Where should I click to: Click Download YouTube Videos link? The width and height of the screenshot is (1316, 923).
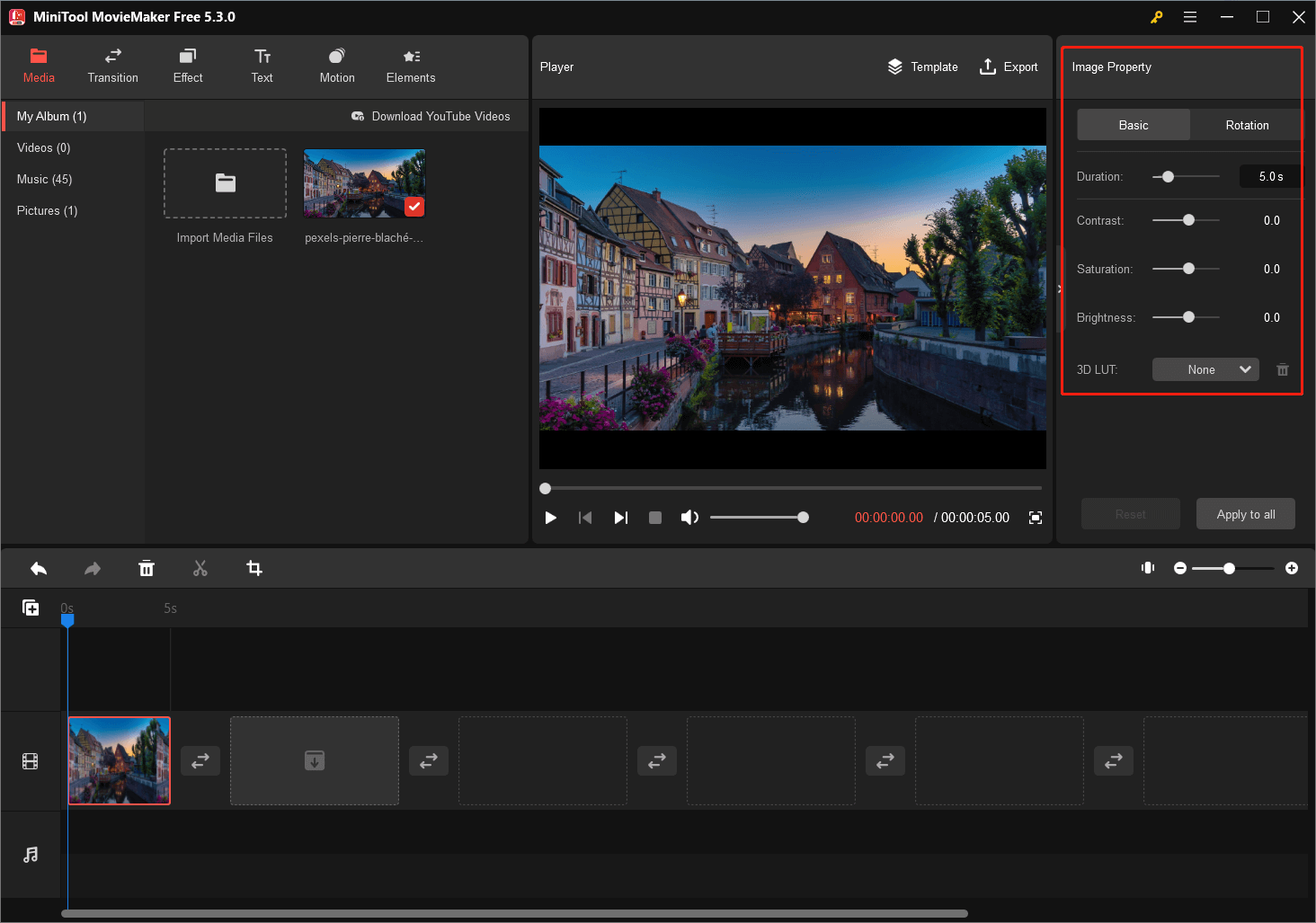pyautogui.click(x=431, y=116)
